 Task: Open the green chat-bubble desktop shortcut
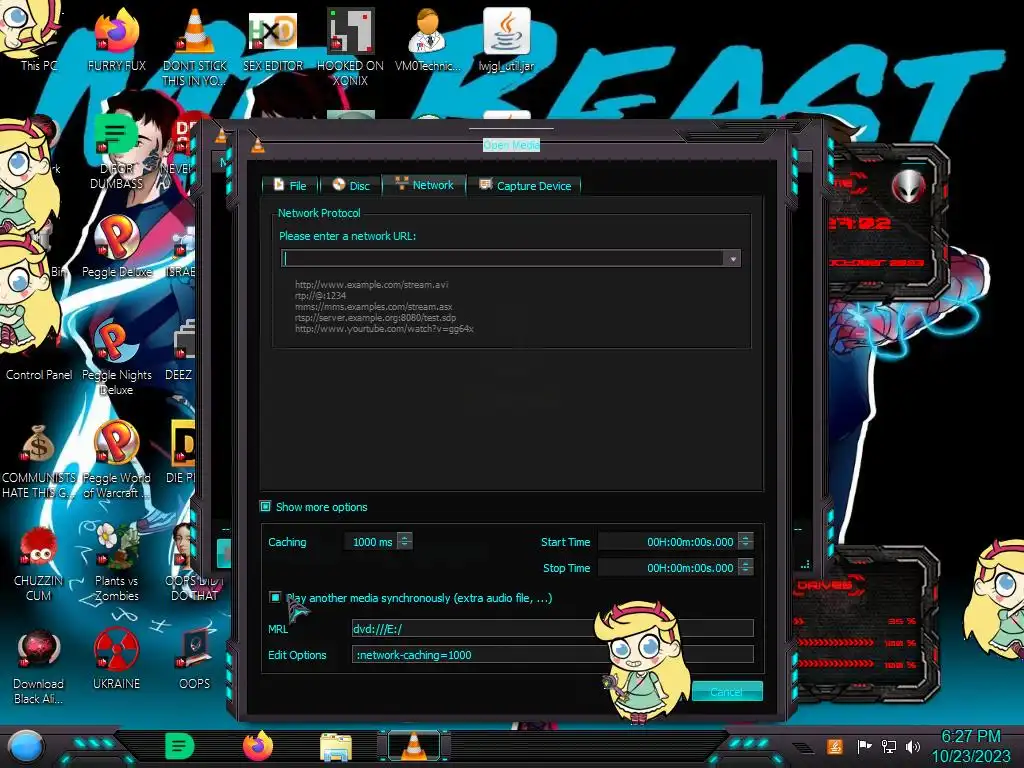tap(116, 150)
